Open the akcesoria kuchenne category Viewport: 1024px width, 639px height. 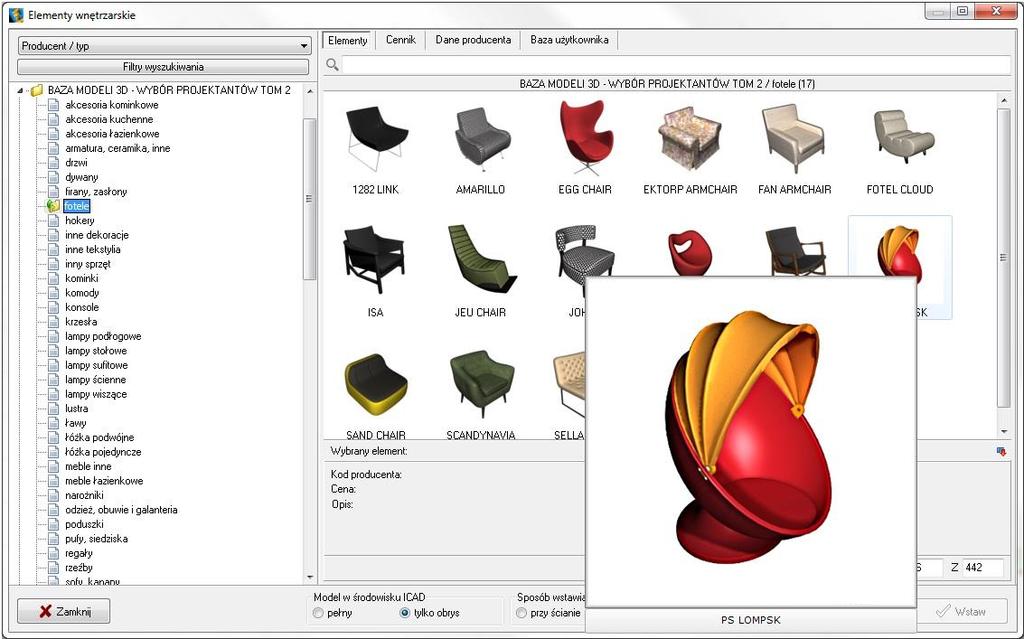pos(109,119)
